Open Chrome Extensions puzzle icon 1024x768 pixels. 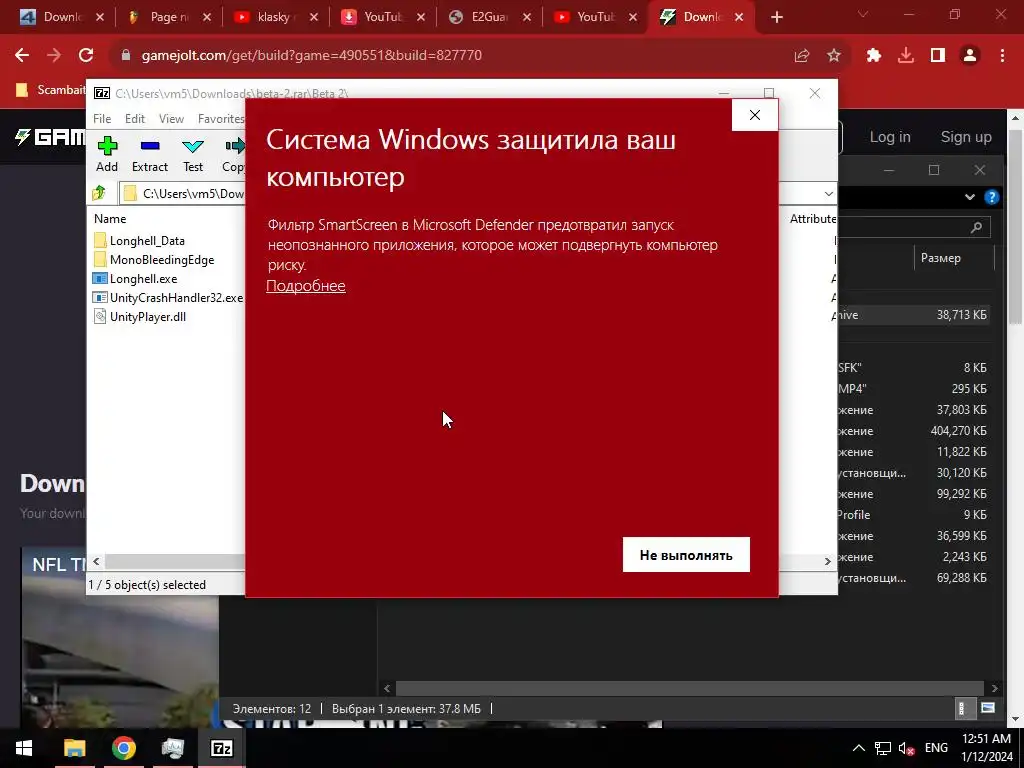[874, 56]
